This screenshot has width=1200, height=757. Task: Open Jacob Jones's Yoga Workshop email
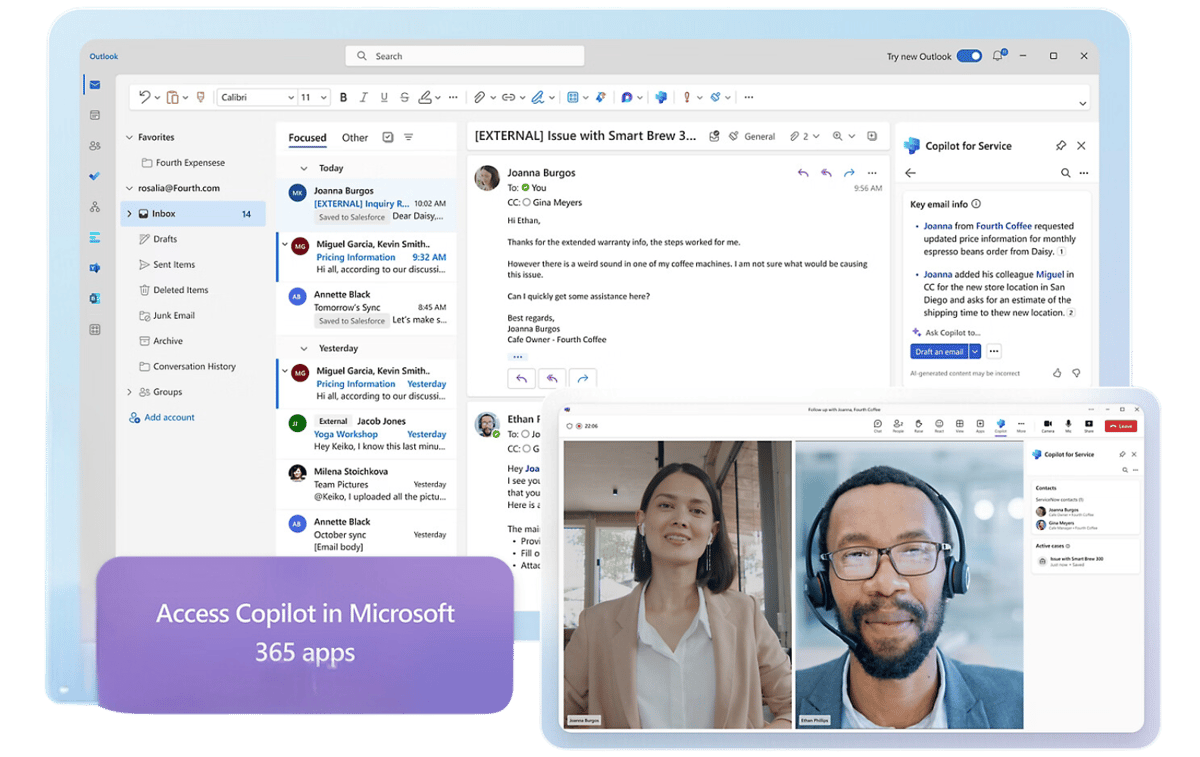(x=366, y=434)
